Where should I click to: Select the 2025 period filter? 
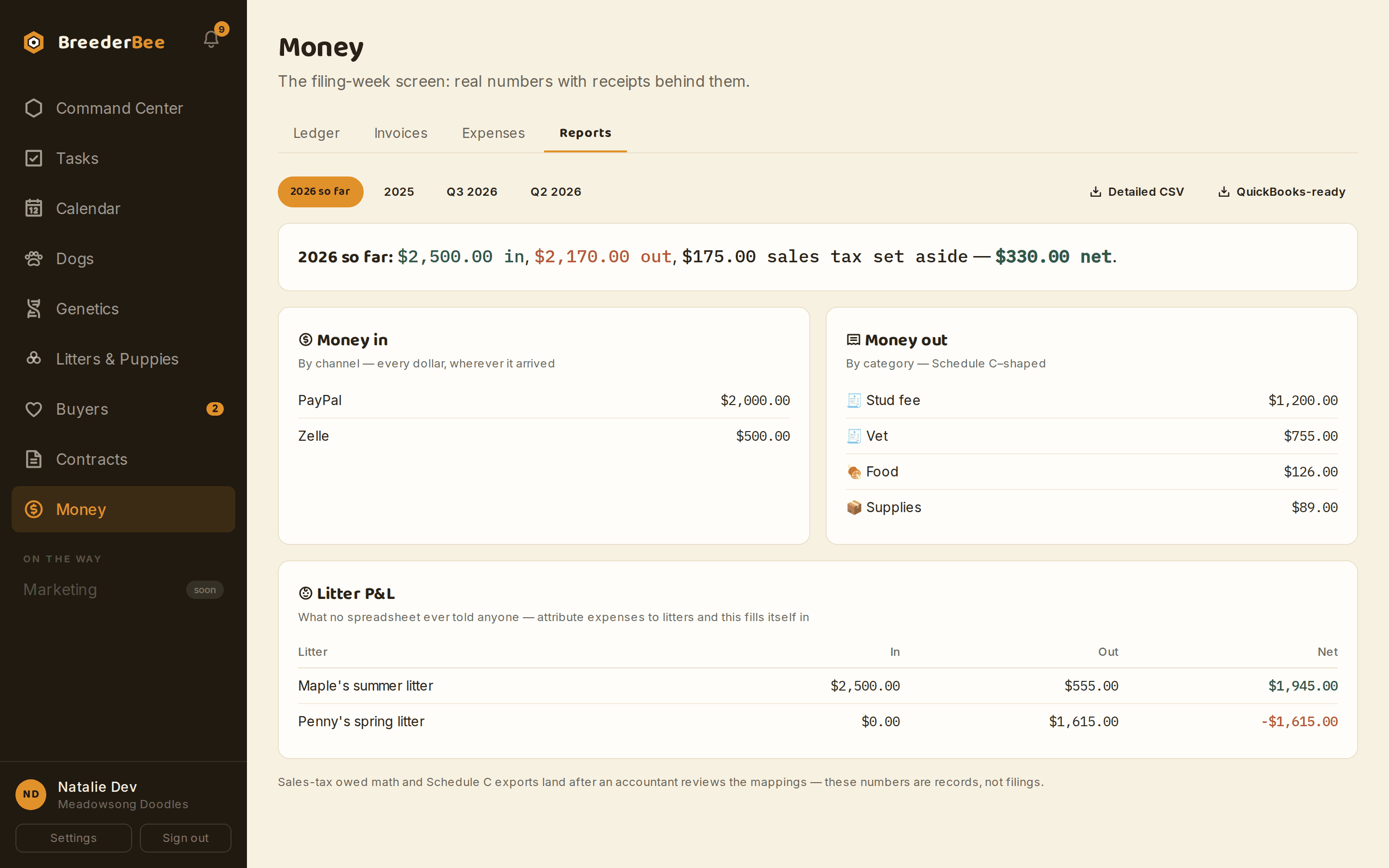tap(399, 192)
